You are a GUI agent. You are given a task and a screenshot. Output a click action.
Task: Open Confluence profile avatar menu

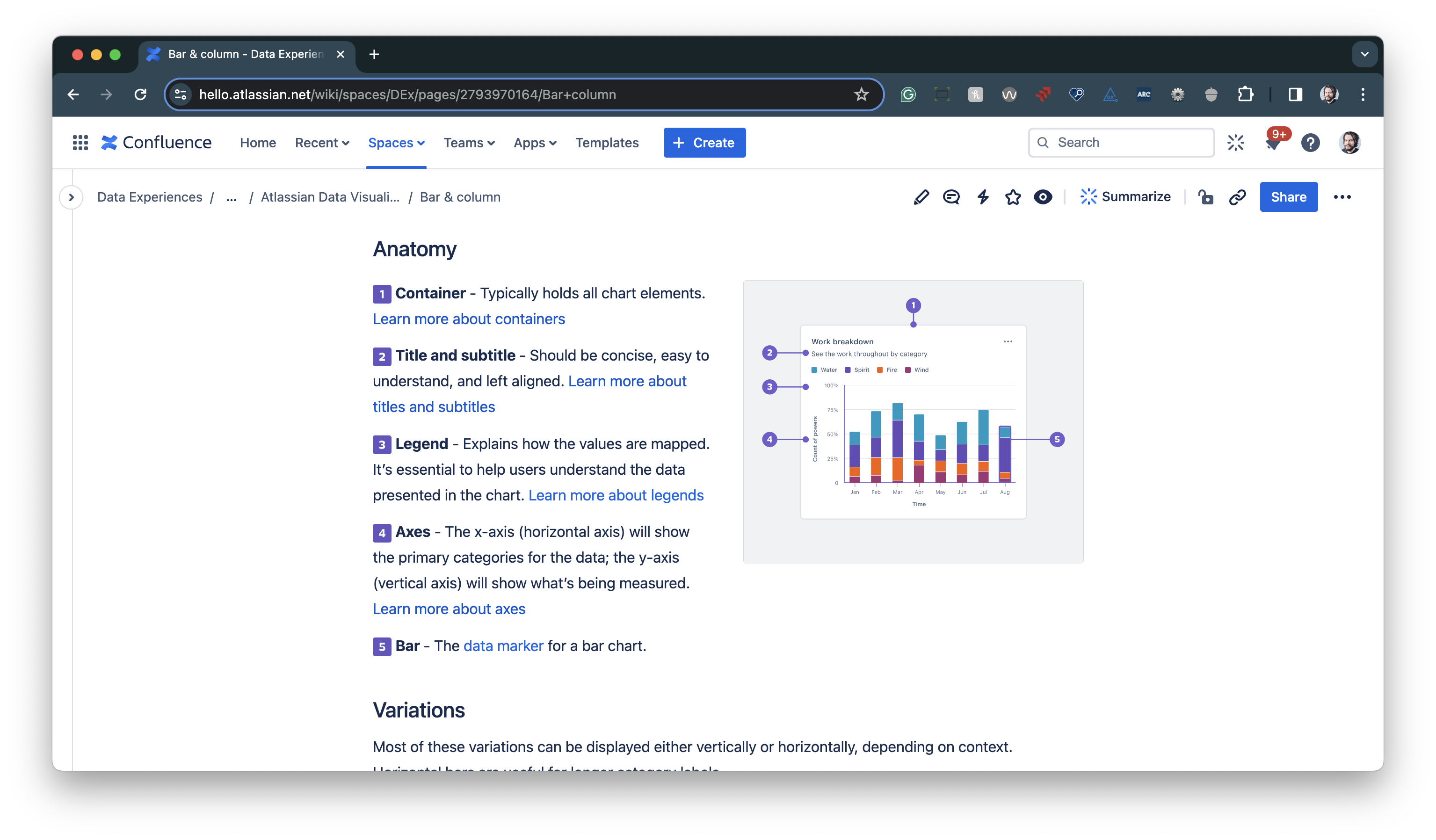1349,143
